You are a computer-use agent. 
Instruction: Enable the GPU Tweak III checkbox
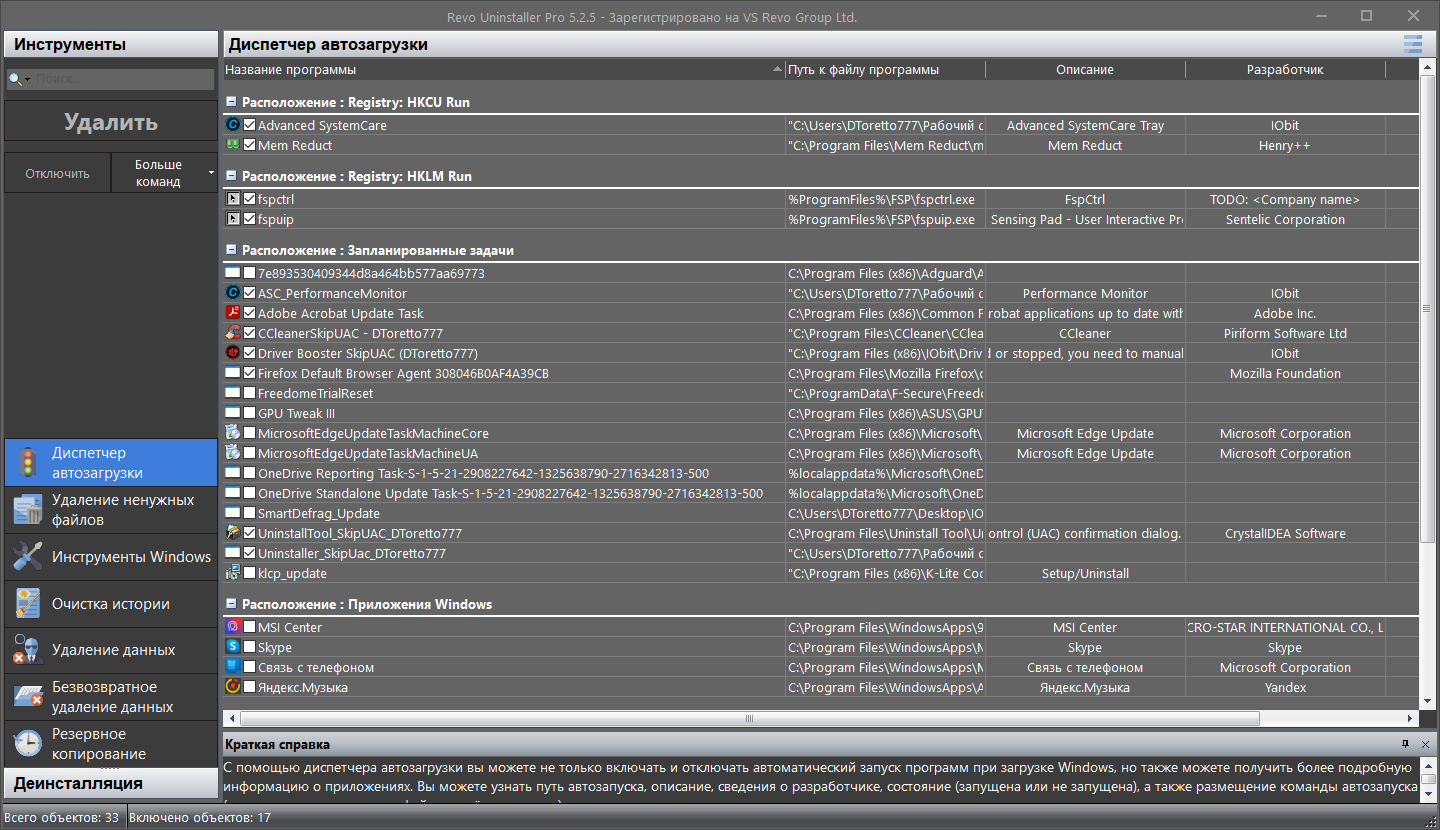pyautogui.click(x=250, y=413)
